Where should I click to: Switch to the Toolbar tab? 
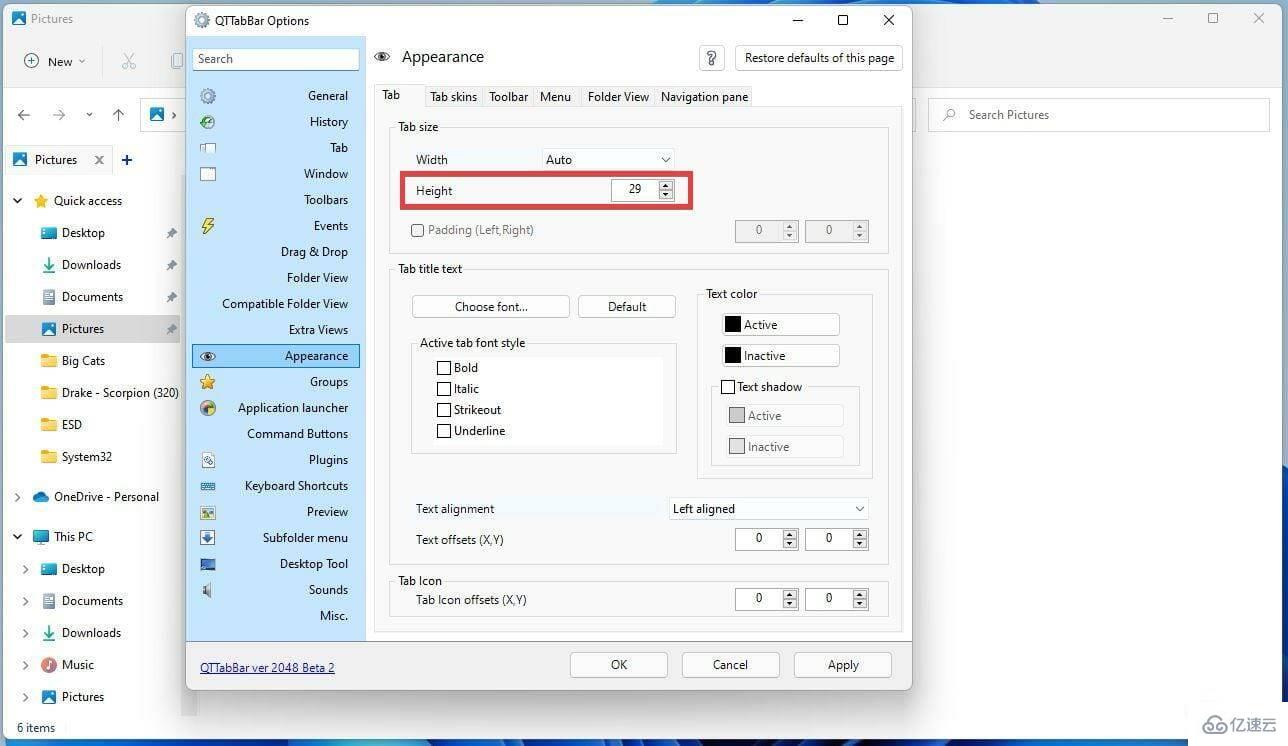click(508, 97)
